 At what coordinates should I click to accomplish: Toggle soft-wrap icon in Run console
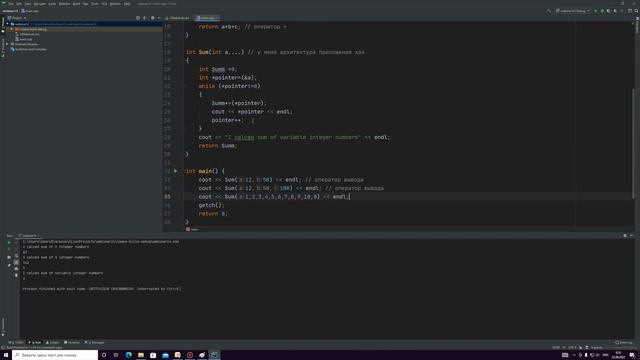tap(16, 256)
